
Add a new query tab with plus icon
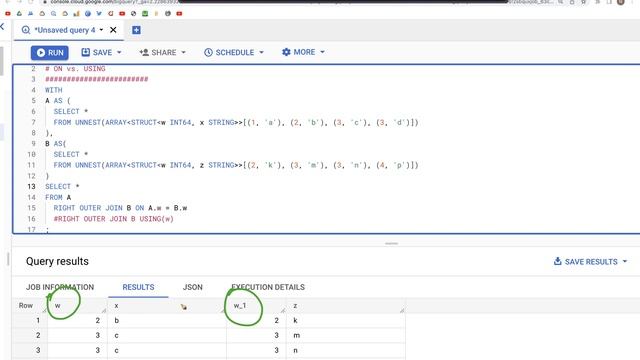pyautogui.click(x=136, y=30)
